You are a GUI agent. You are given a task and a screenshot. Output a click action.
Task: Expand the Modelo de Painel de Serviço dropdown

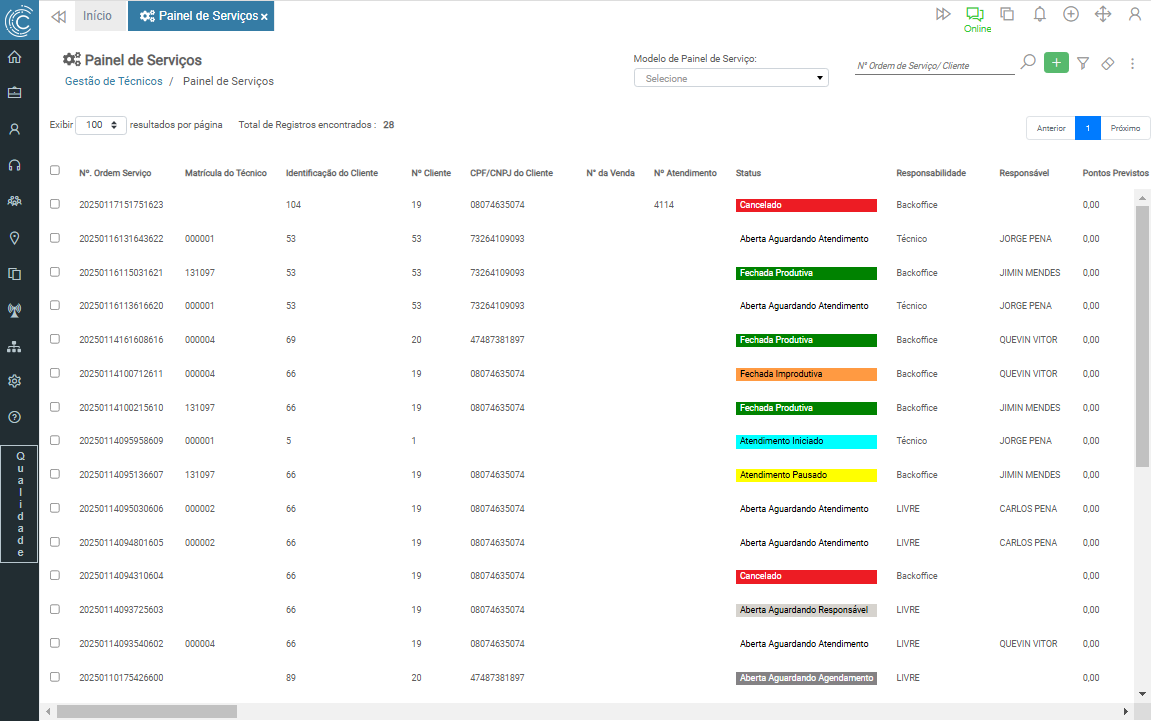731,78
